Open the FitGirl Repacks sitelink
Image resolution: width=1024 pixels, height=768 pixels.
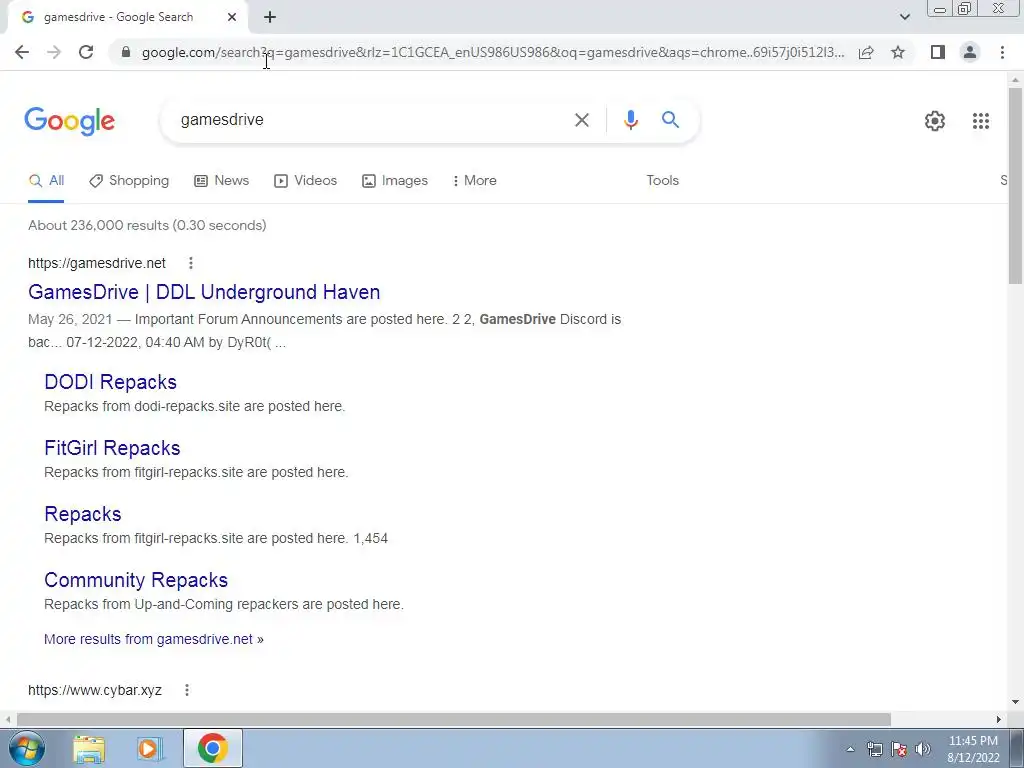pos(112,448)
